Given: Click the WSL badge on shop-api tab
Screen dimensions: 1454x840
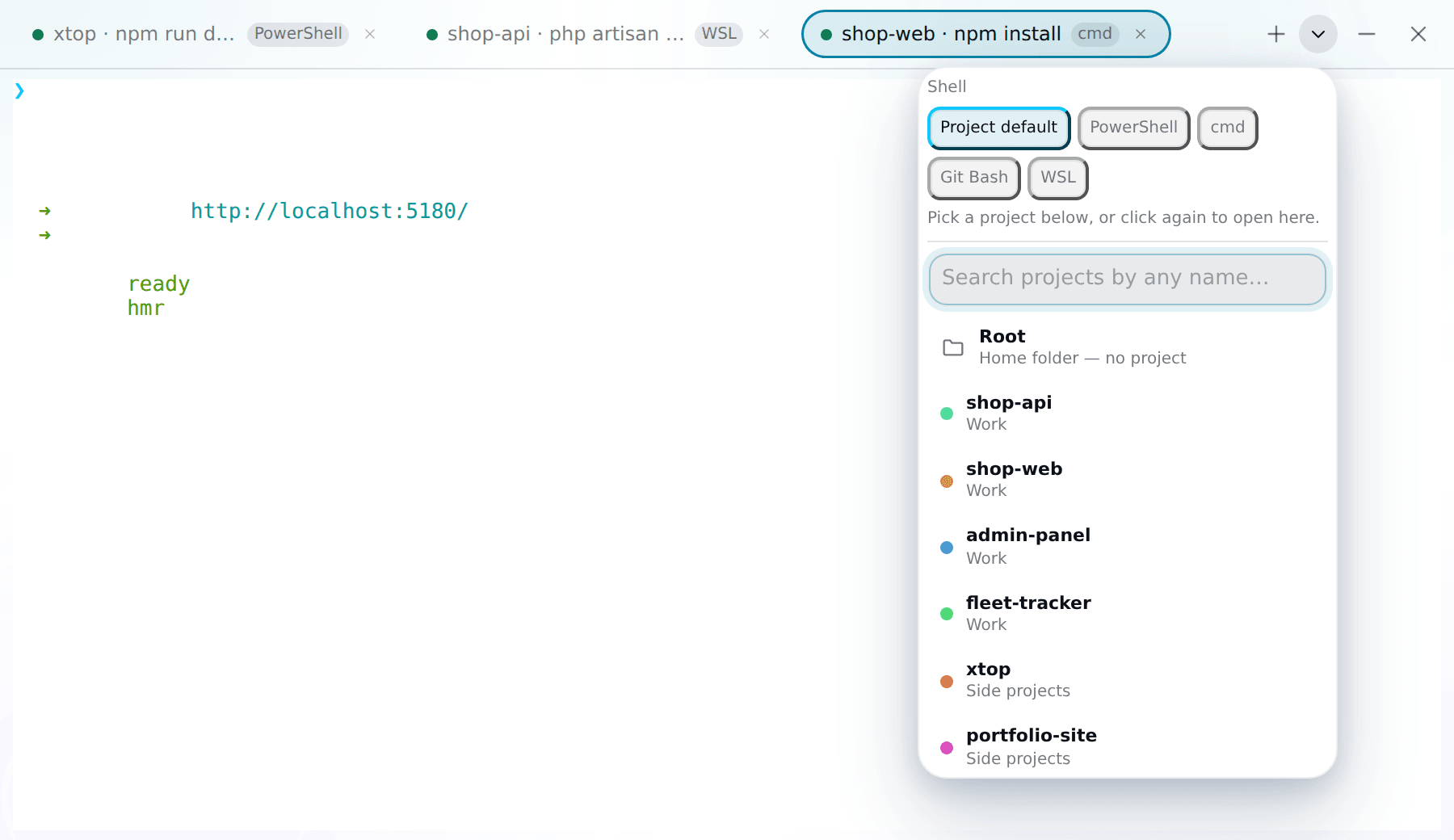Looking at the screenshot, I should pyautogui.click(x=719, y=34).
